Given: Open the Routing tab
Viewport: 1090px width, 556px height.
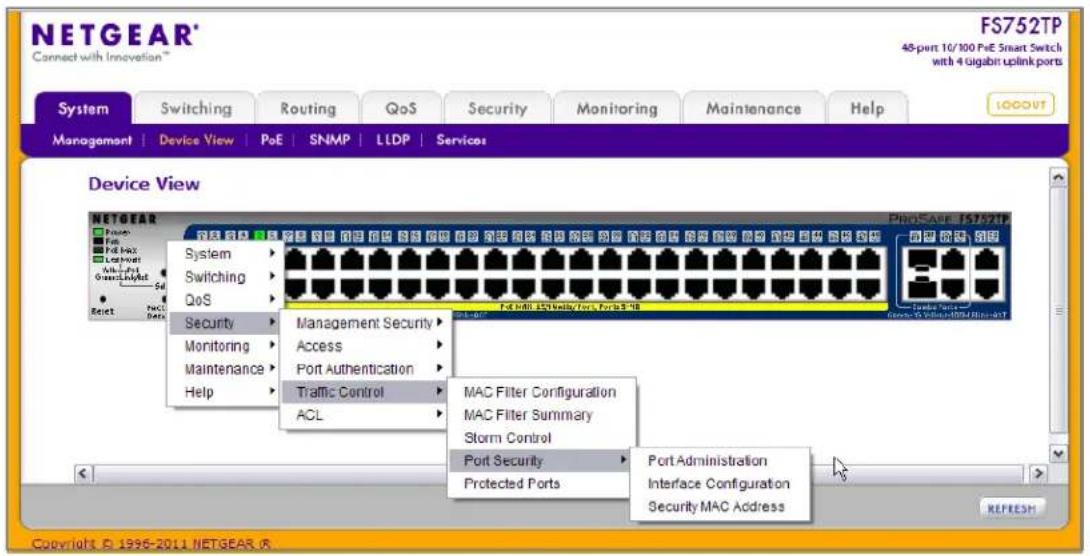Looking at the screenshot, I should point(308,109).
